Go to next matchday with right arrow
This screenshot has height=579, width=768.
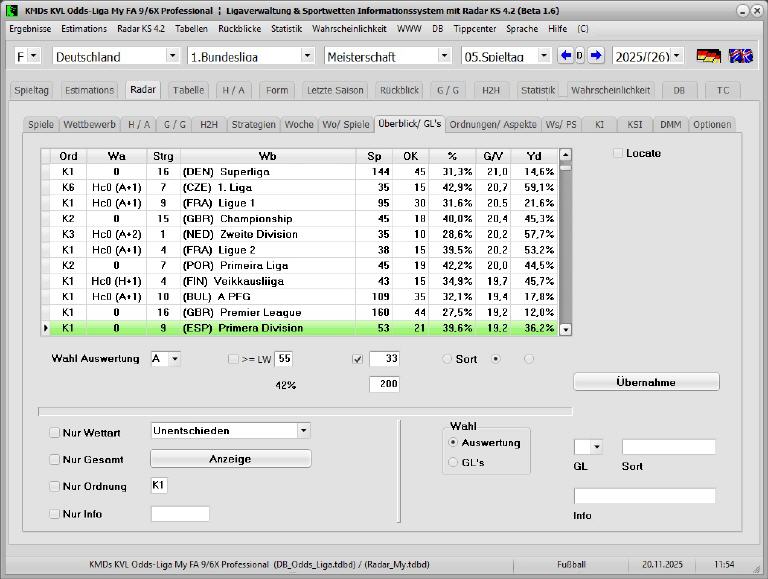[596, 56]
